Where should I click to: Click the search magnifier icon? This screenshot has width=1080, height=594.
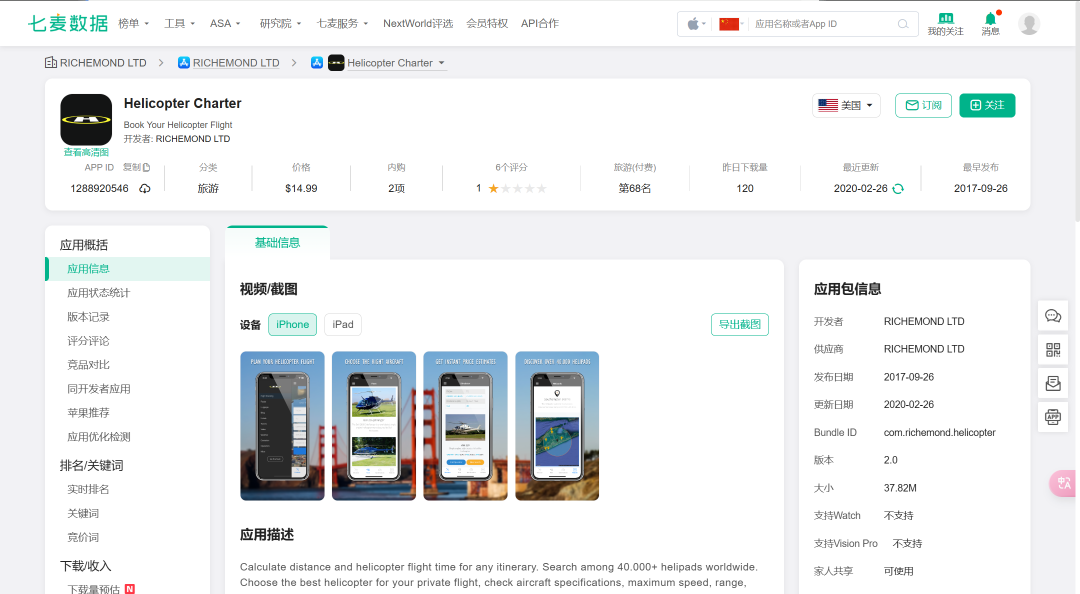click(903, 24)
